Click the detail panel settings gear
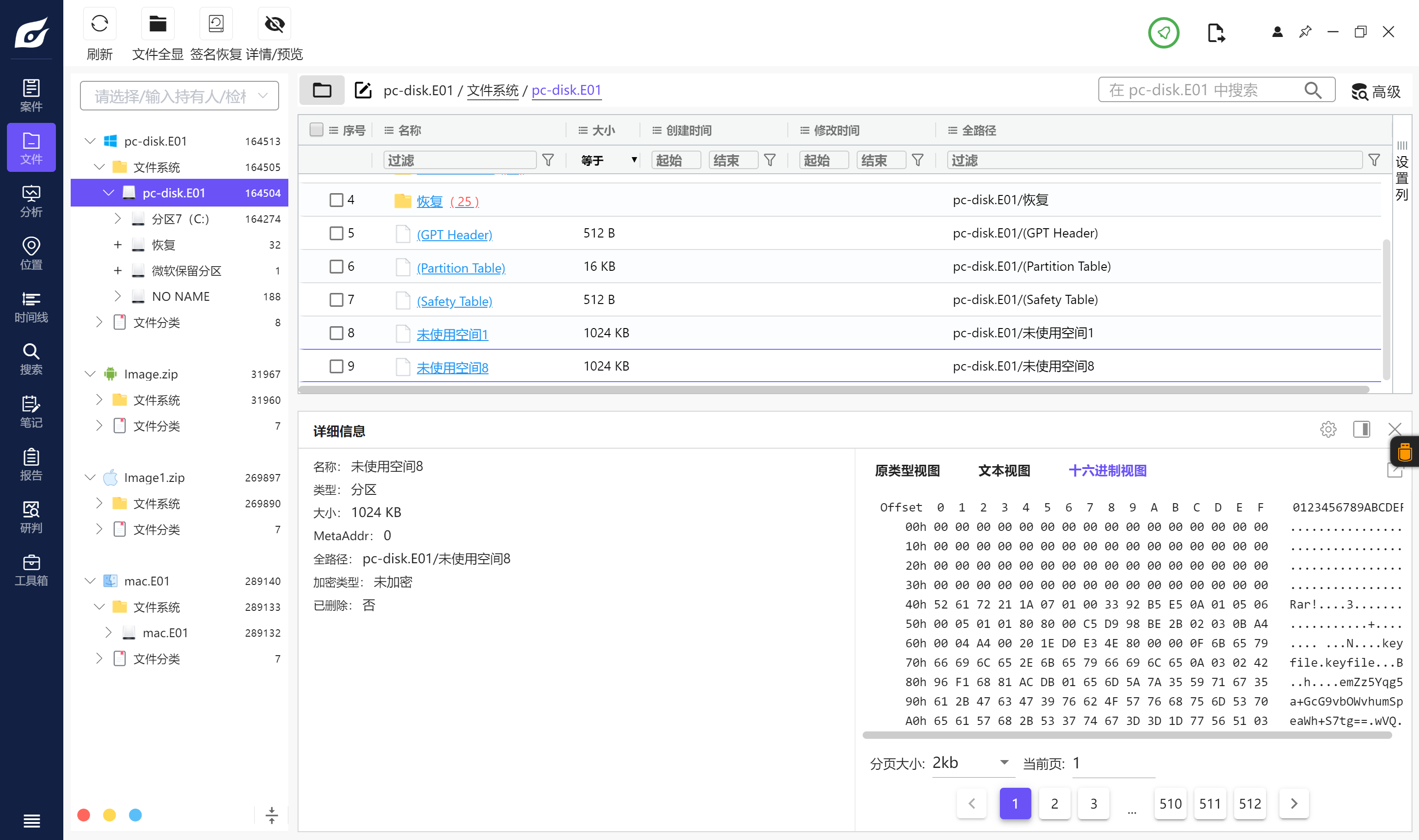This screenshot has width=1419, height=840. (x=1328, y=429)
